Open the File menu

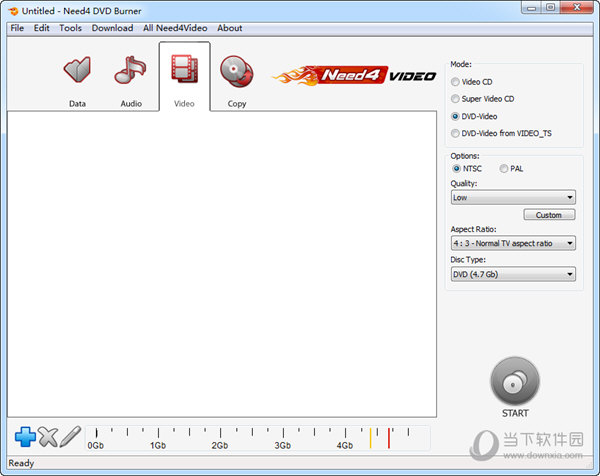[x=17, y=28]
